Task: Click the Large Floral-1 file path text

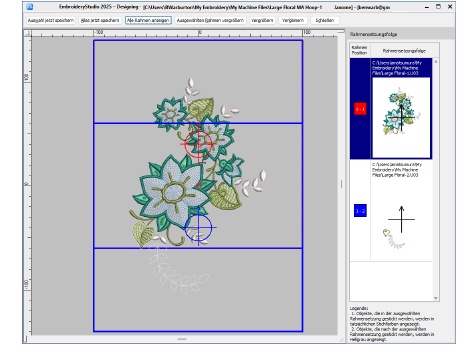Action: coord(397,68)
